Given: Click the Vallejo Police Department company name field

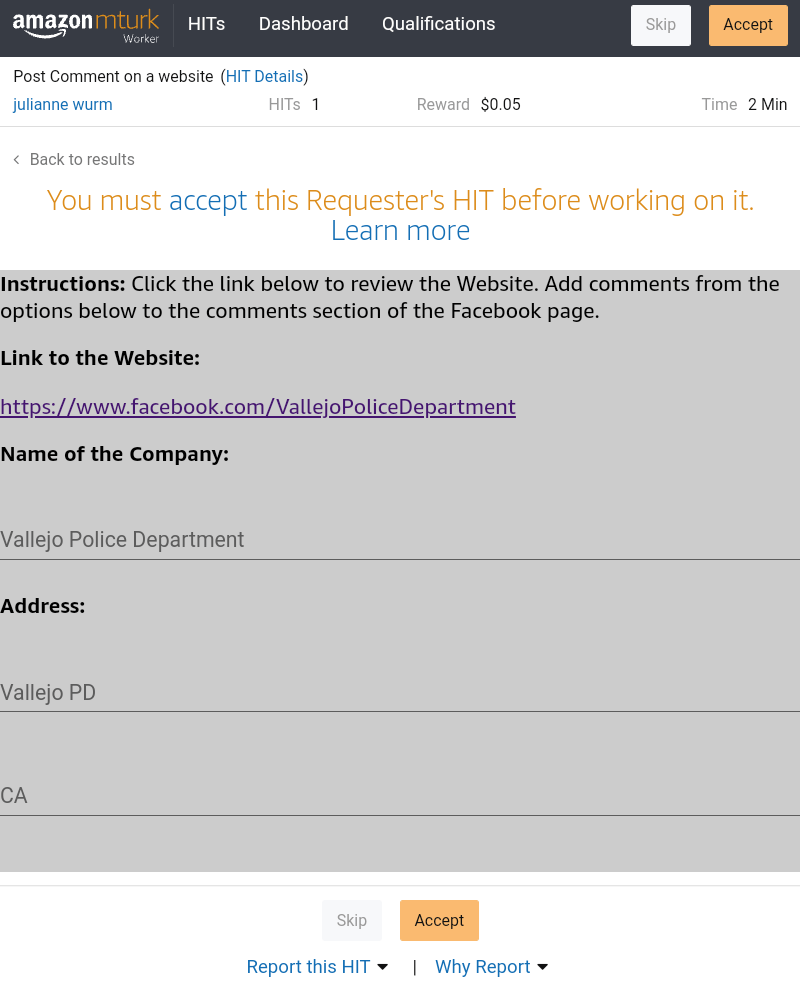Looking at the screenshot, I should click(400, 540).
